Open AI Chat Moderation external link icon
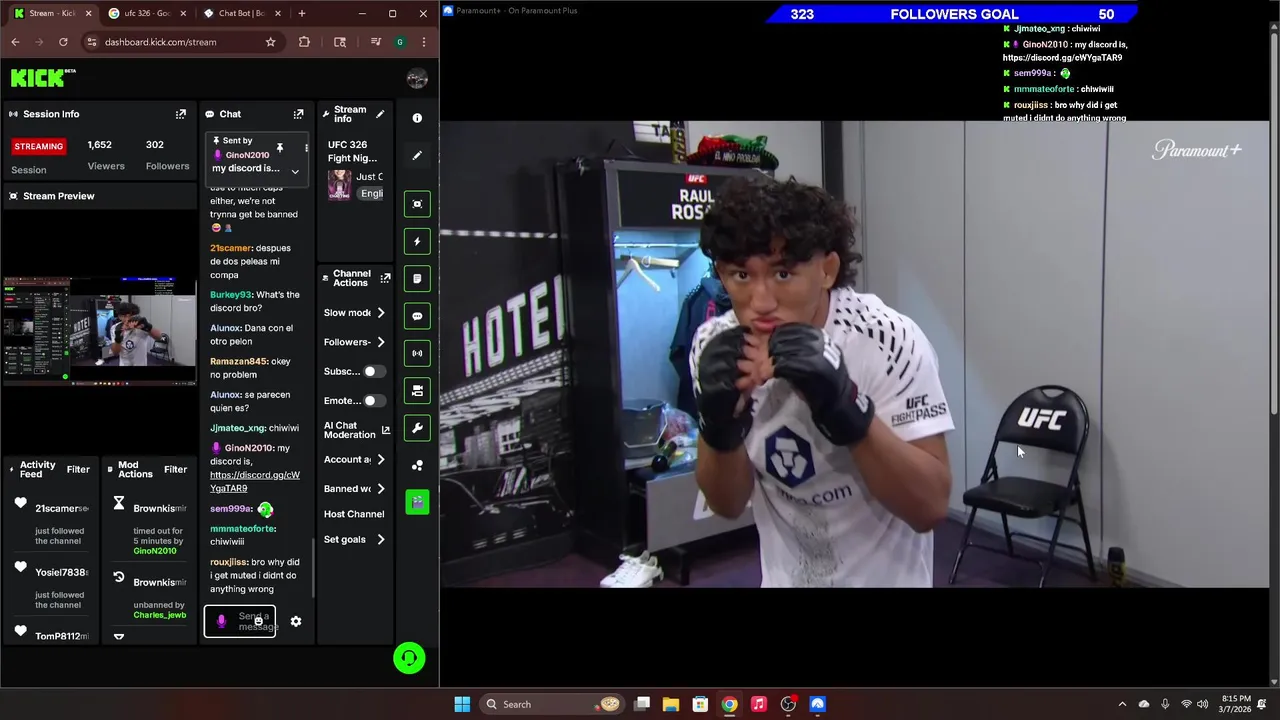The image size is (1280, 720). 386,430
